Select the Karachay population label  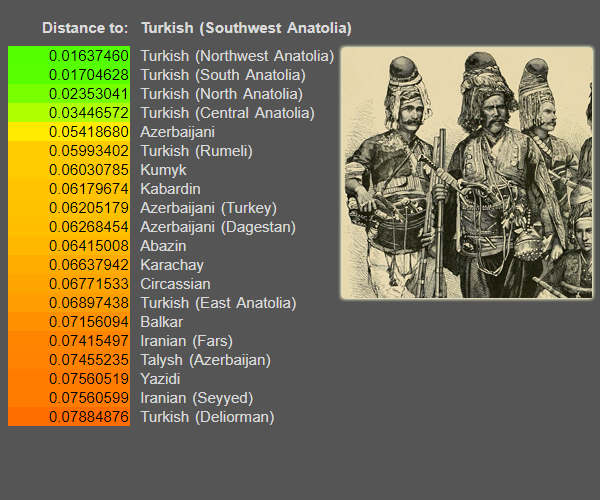172,265
